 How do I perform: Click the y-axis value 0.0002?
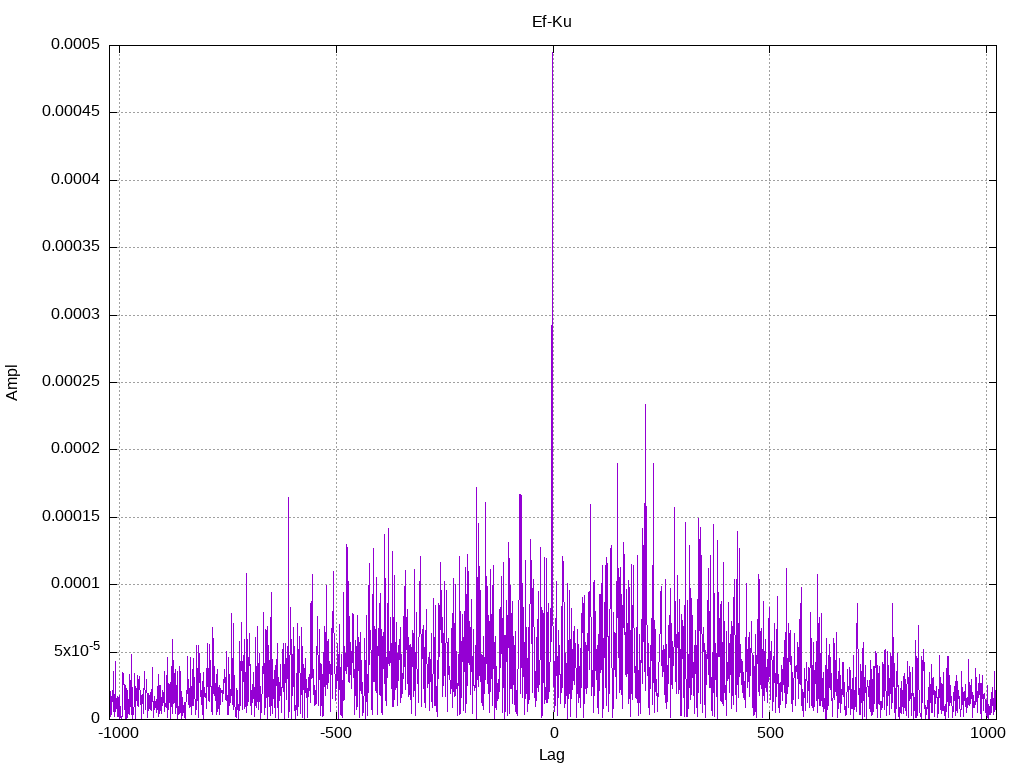tap(76, 448)
